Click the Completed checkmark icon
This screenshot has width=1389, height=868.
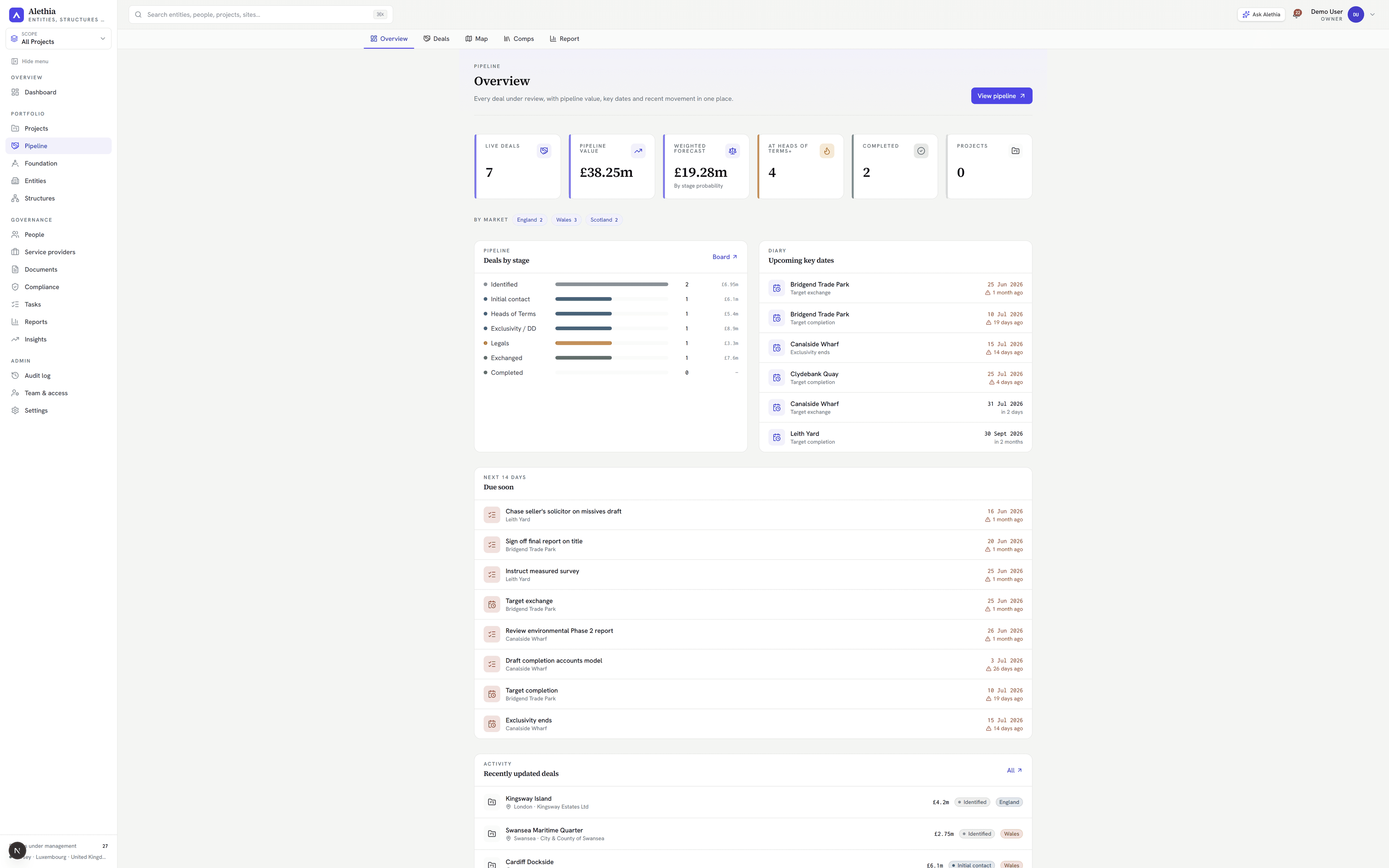pos(921,151)
